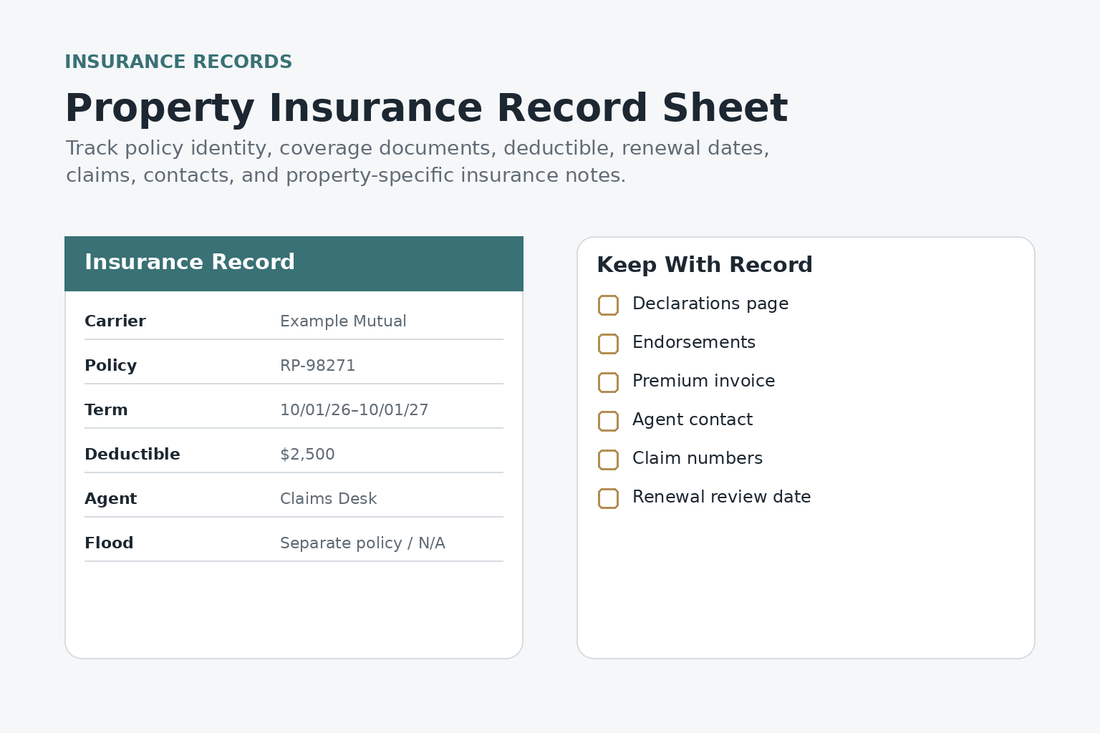Click the Endorsements item text

(694, 342)
